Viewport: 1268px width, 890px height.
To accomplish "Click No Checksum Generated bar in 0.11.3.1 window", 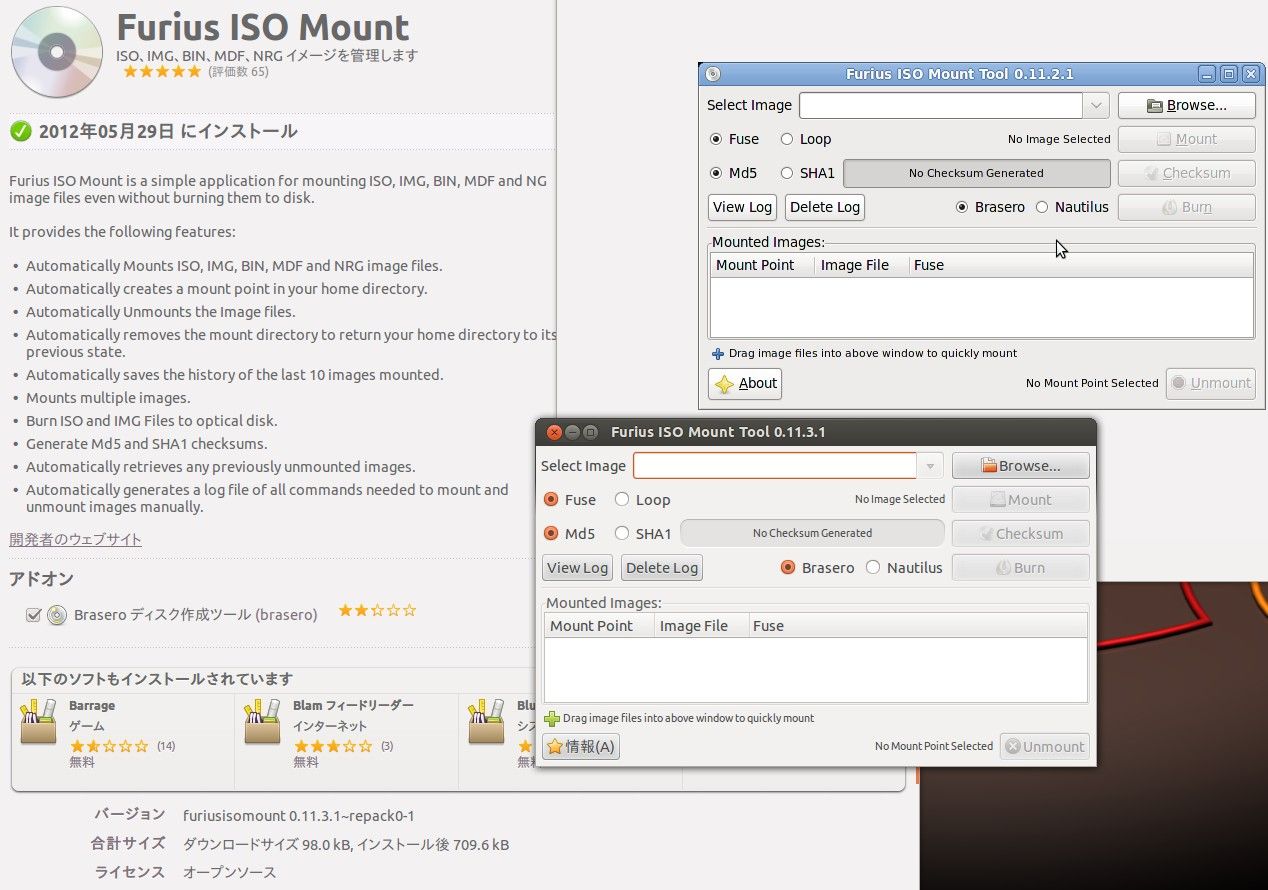I will click(812, 533).
